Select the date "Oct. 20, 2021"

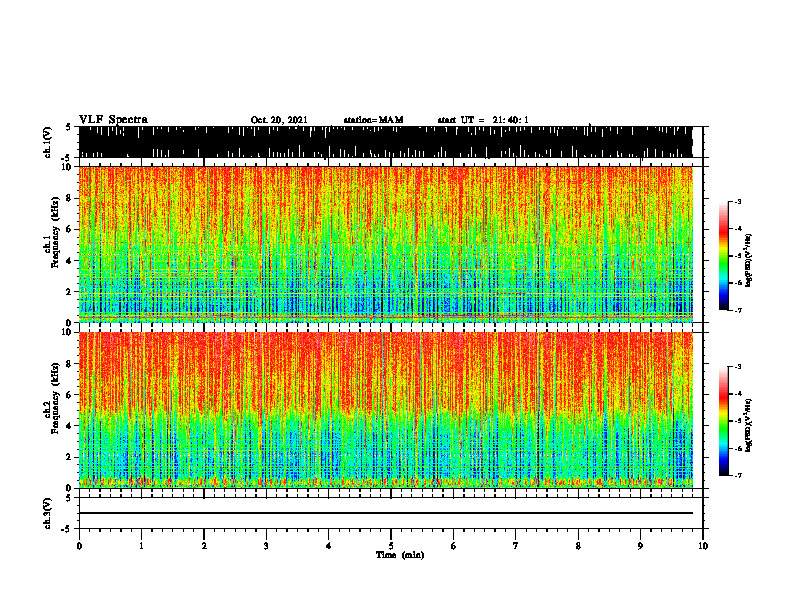pos(279,120)
